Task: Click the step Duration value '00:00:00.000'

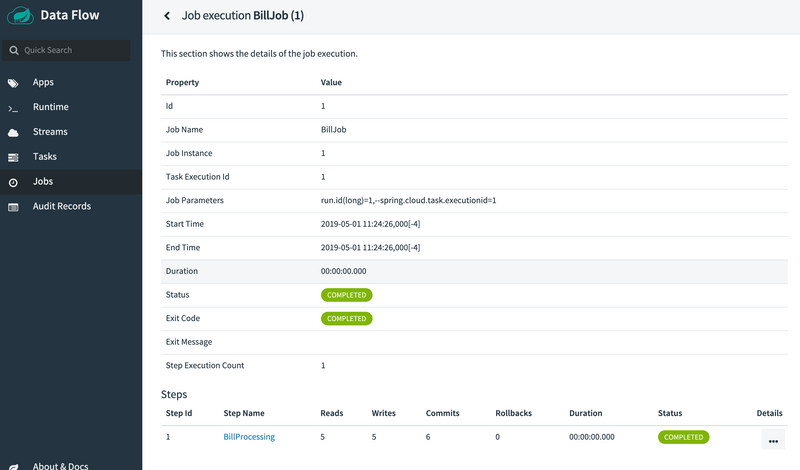Action: coord(592,437)
